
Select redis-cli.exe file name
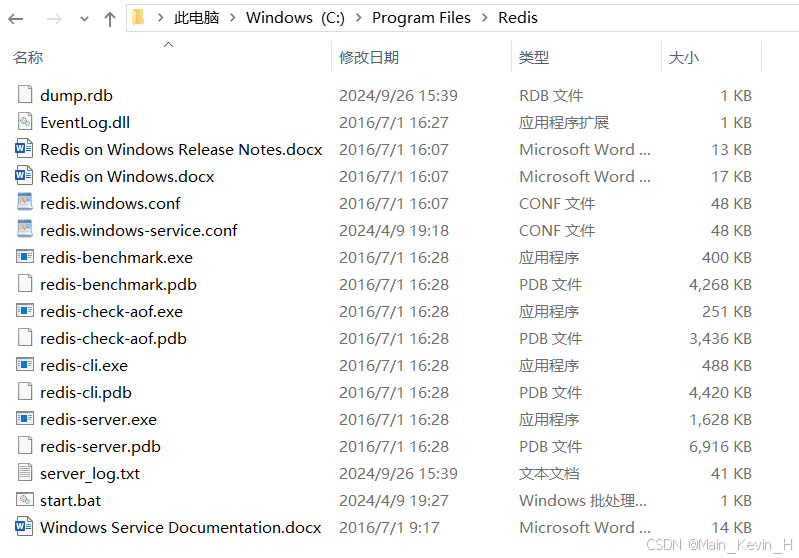pyautogui.click(x=84, y=366)
